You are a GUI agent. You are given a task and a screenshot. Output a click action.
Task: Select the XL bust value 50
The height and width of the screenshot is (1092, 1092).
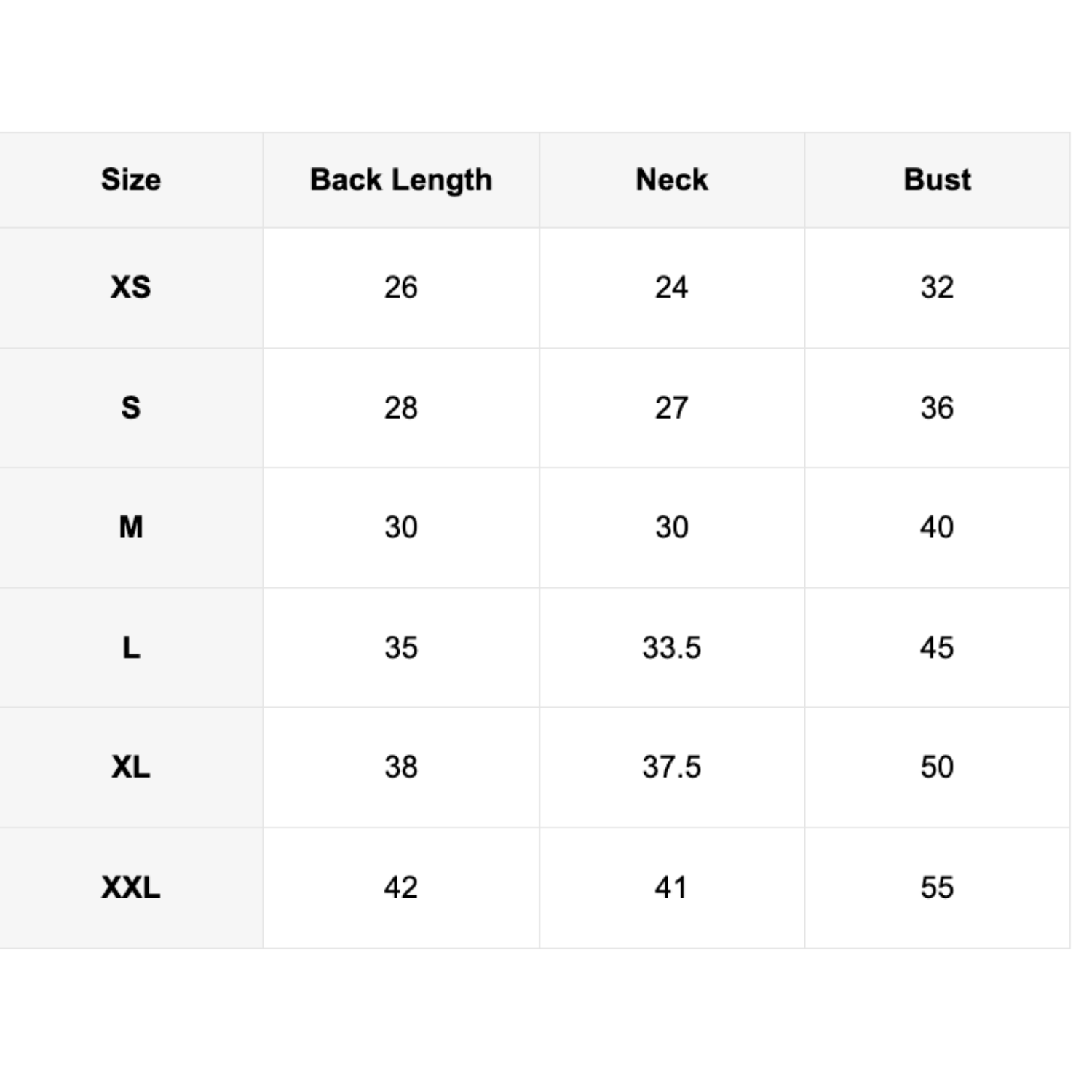(937, 767)
